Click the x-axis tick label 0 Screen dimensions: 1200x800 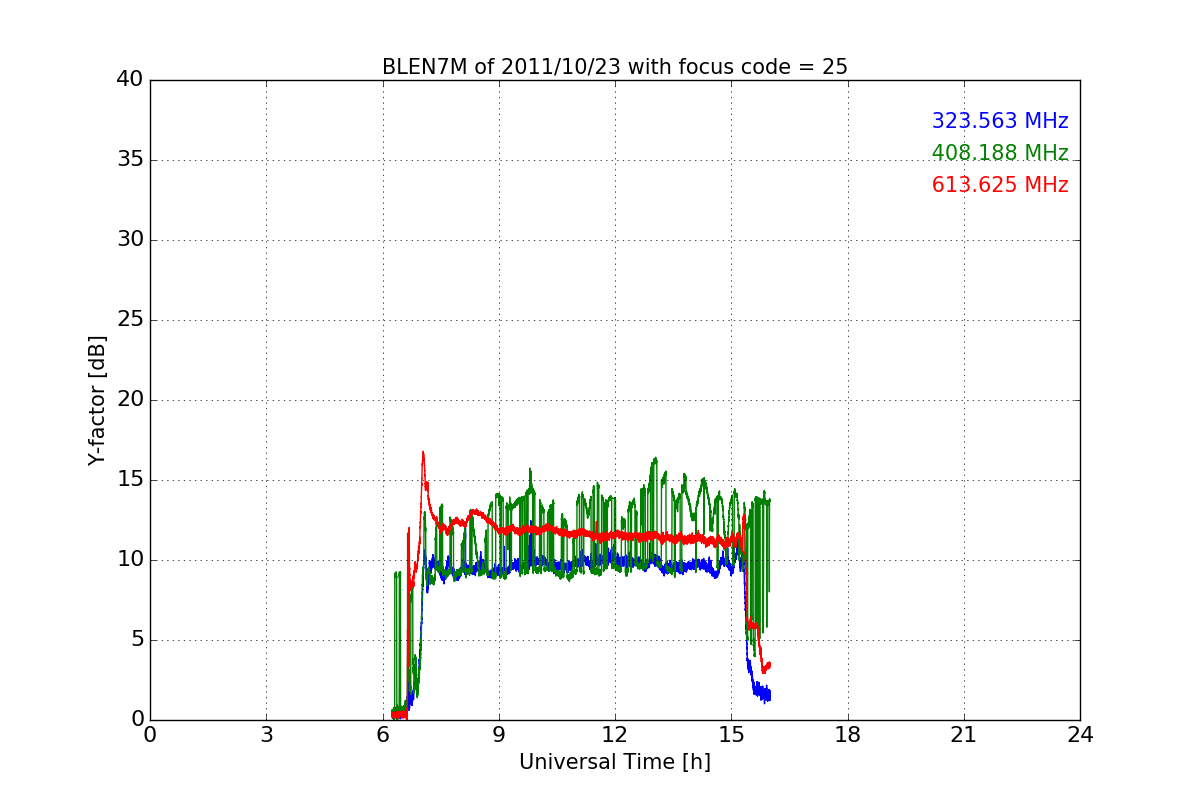pyautogui.click(x=150, y=735)
